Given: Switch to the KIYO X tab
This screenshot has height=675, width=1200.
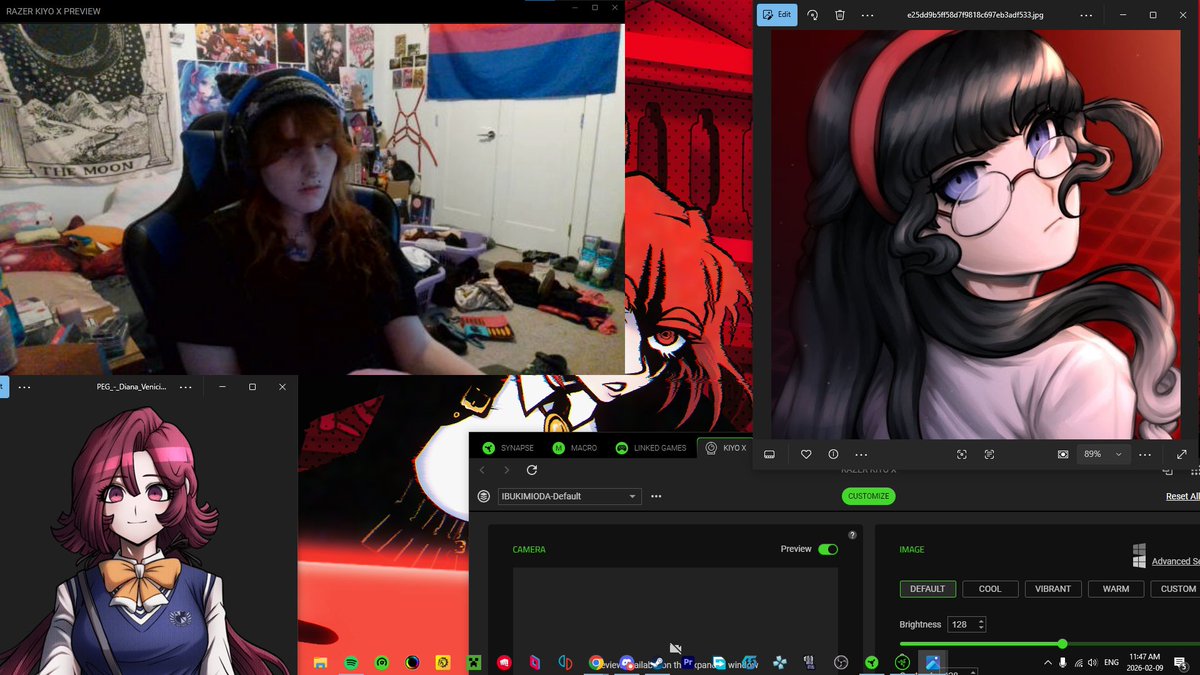Looking at the screenshot, I should point(726,448).
